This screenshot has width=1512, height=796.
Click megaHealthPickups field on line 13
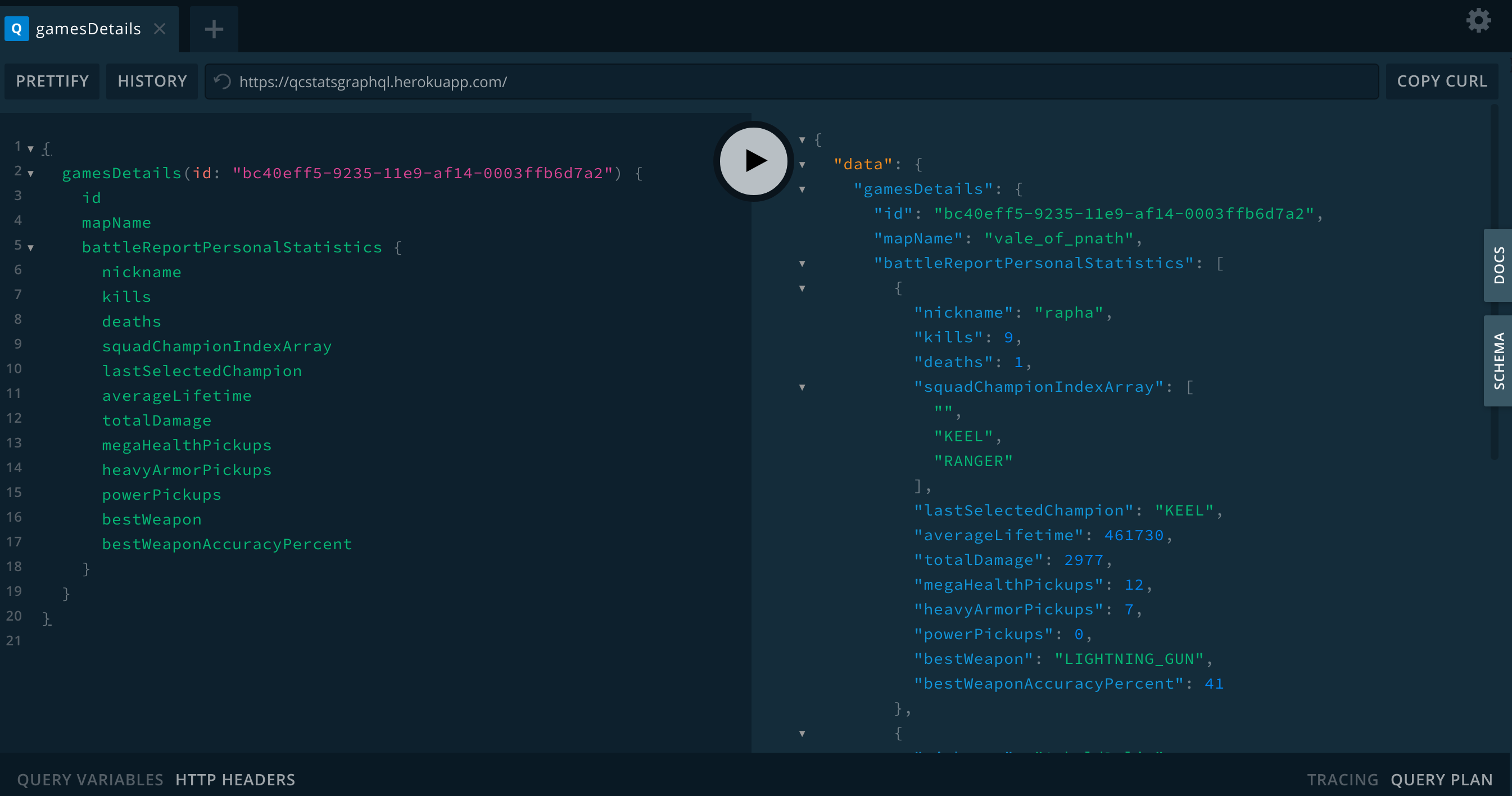click(187, 445)
